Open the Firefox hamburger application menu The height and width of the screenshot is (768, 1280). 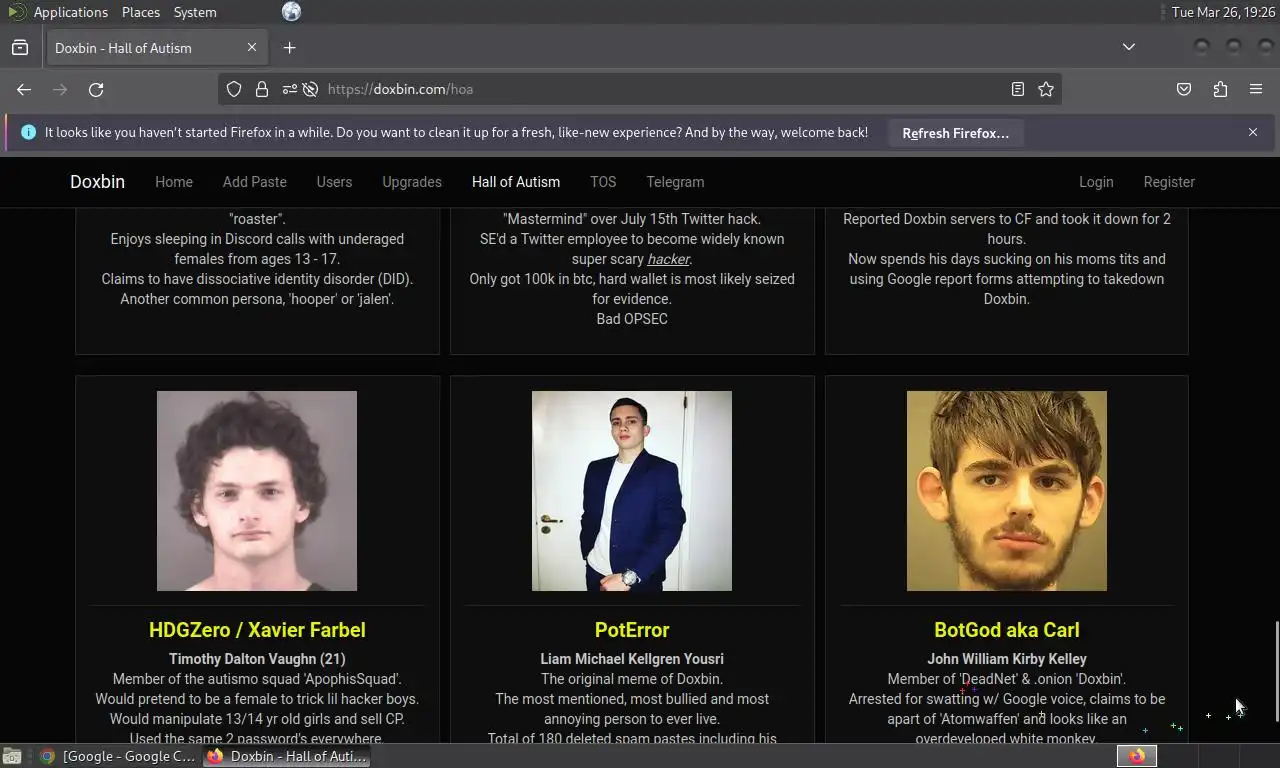click(1256, 89)
